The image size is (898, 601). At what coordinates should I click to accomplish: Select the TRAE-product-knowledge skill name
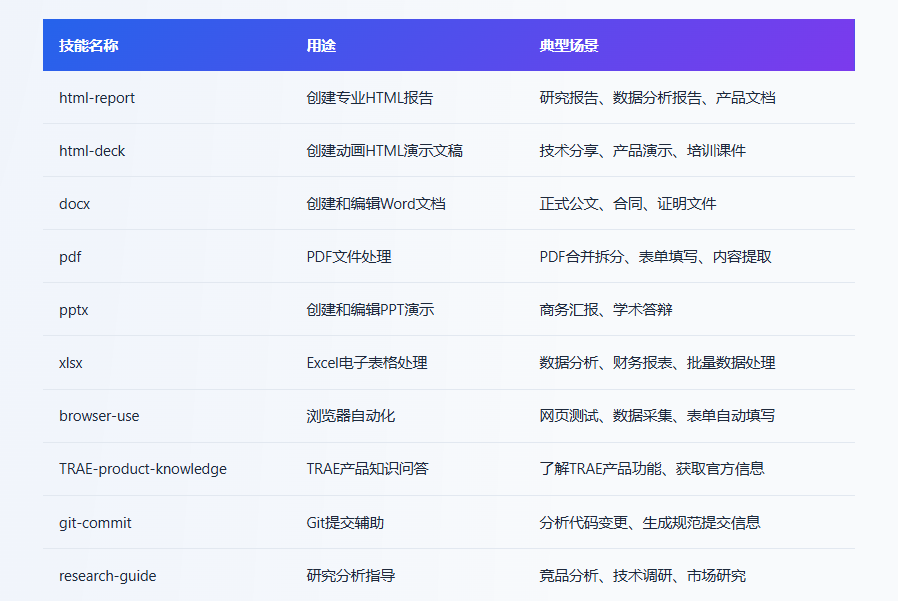[x=143, y=469]
